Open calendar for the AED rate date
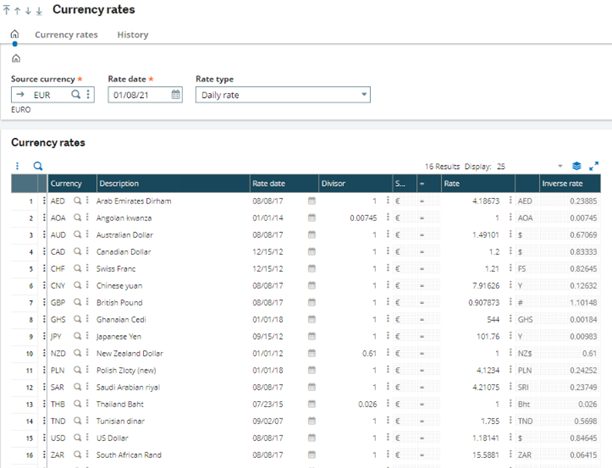 pyautogui.click(x=310, y=201)
